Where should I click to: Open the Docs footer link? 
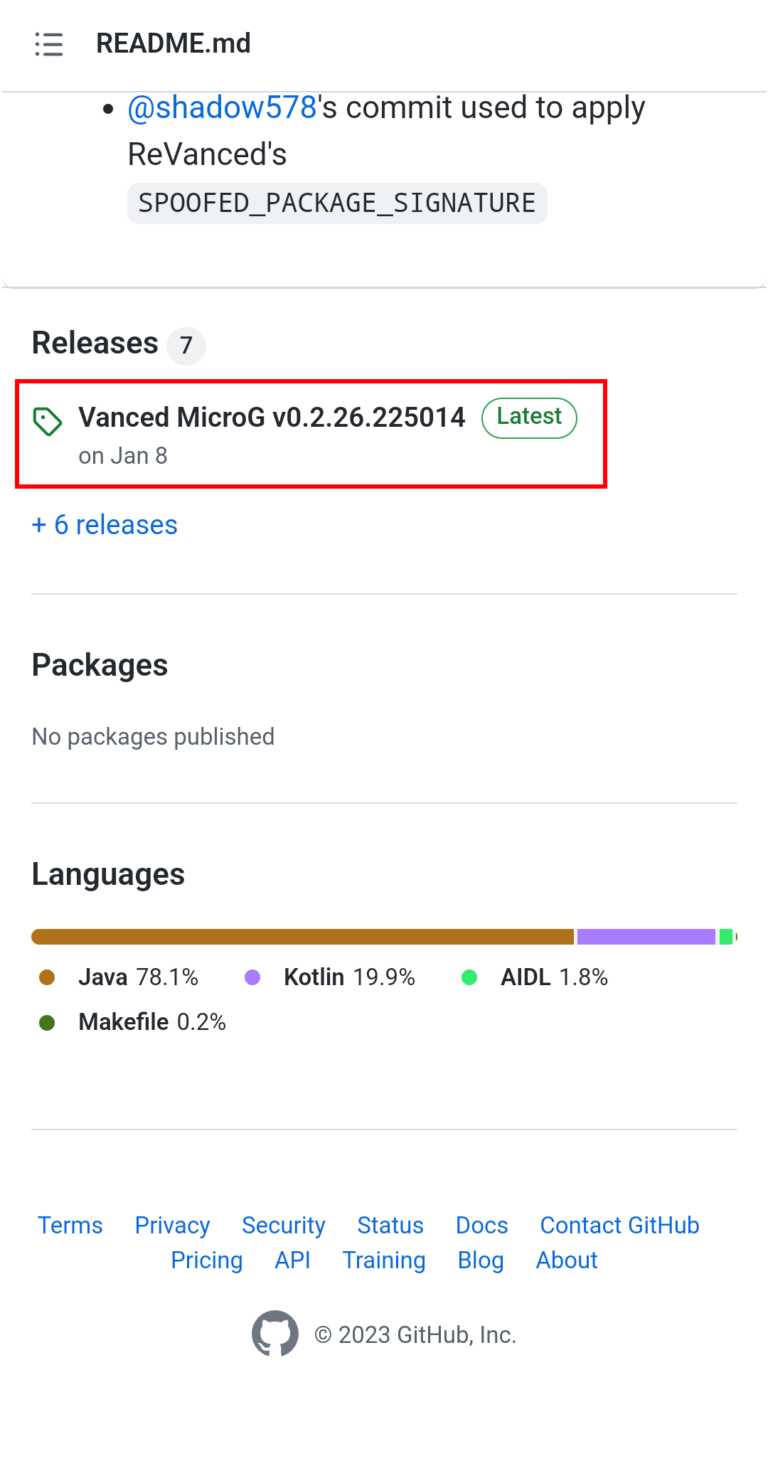pos(482,1225)
